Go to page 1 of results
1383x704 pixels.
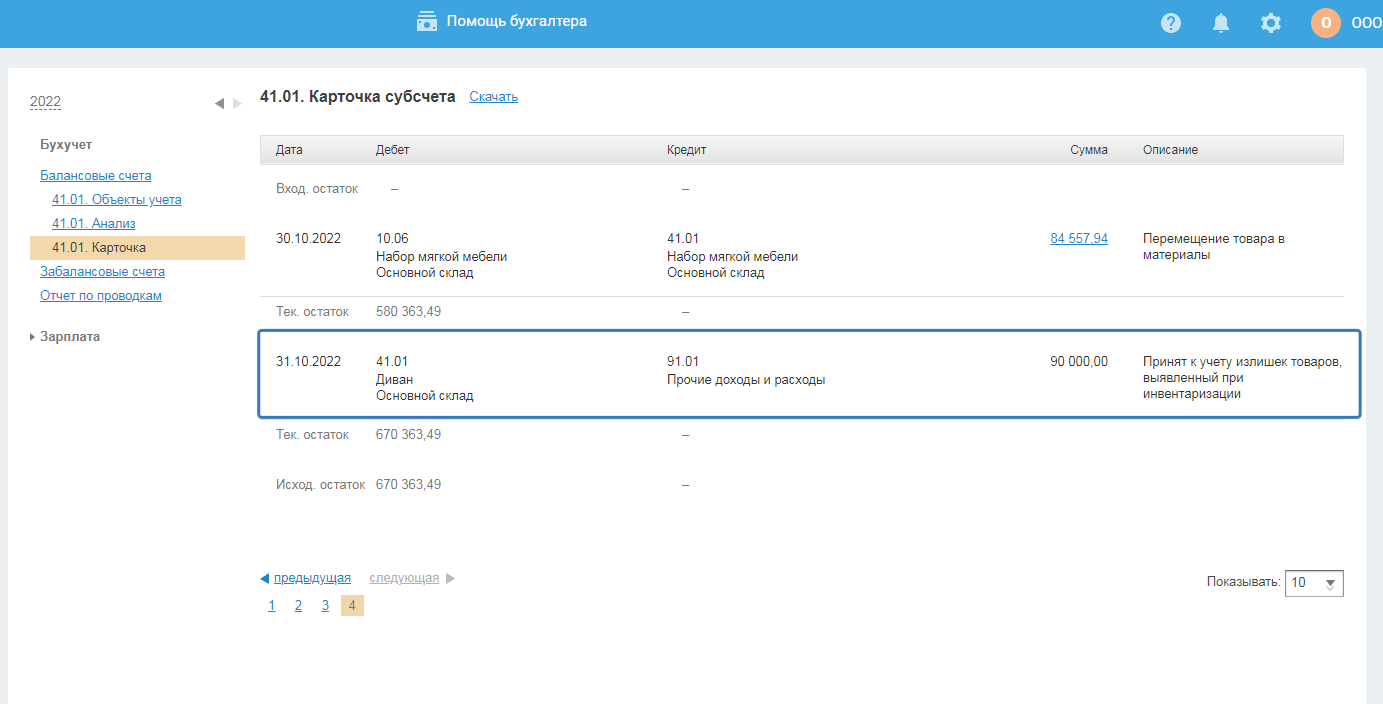271,606
